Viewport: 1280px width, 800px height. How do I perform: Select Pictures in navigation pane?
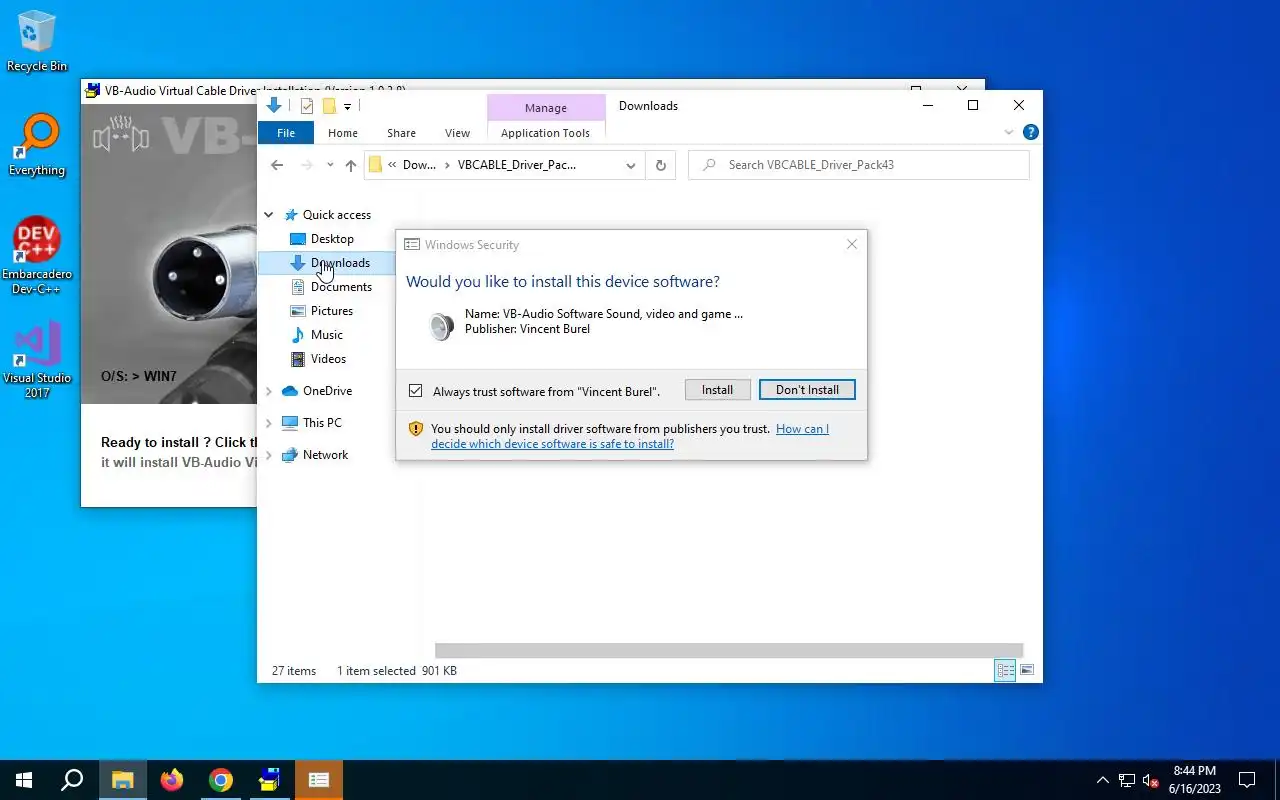[332, 311]
